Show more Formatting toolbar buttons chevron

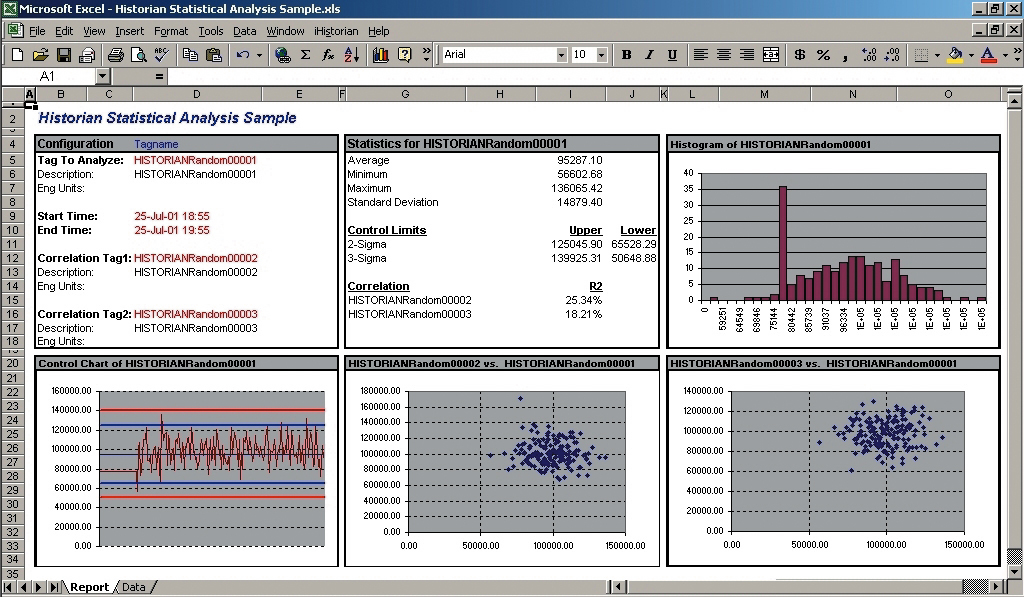[1017, 54]
